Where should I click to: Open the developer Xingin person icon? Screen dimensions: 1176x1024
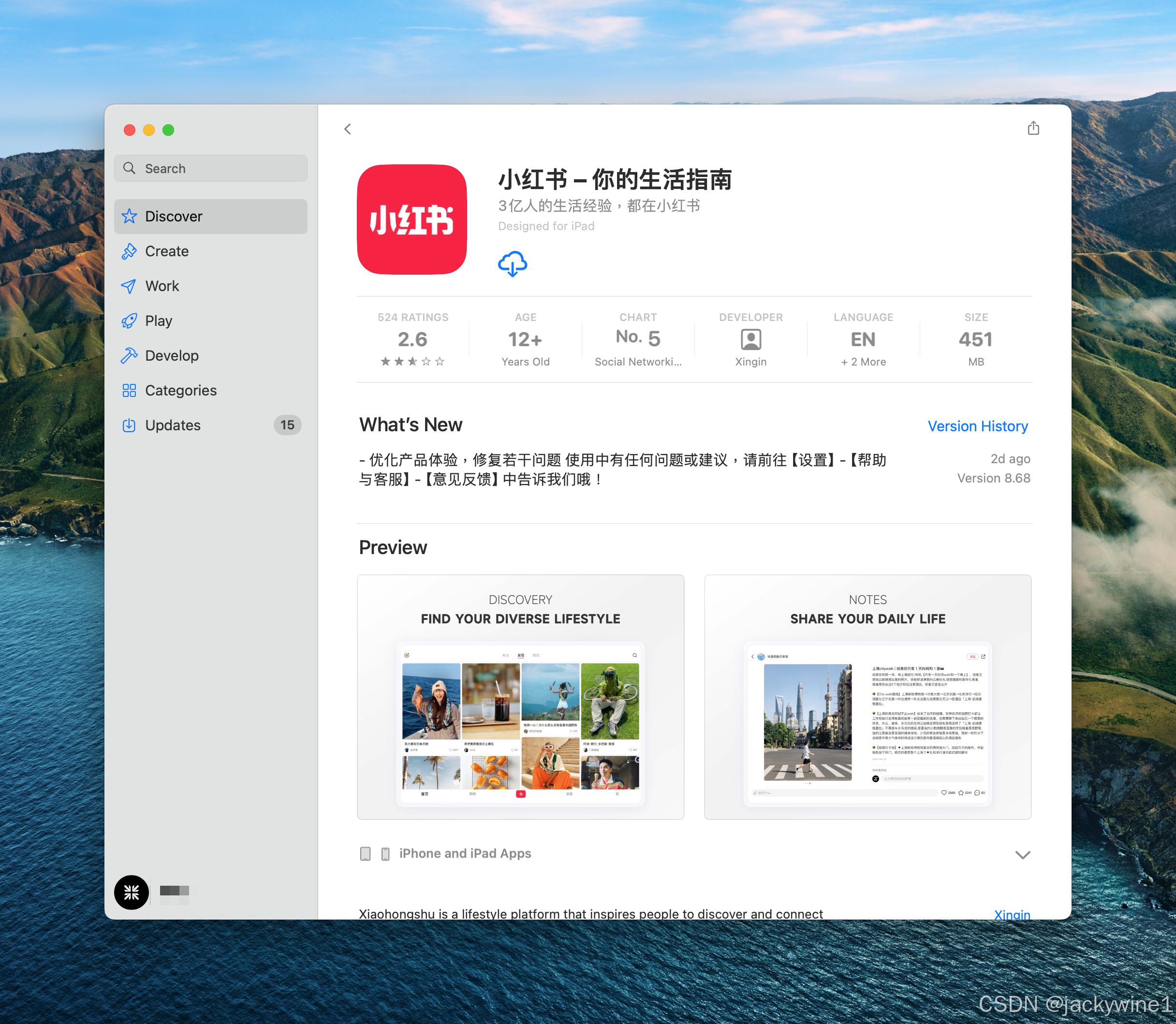click(x=750, y=339)
